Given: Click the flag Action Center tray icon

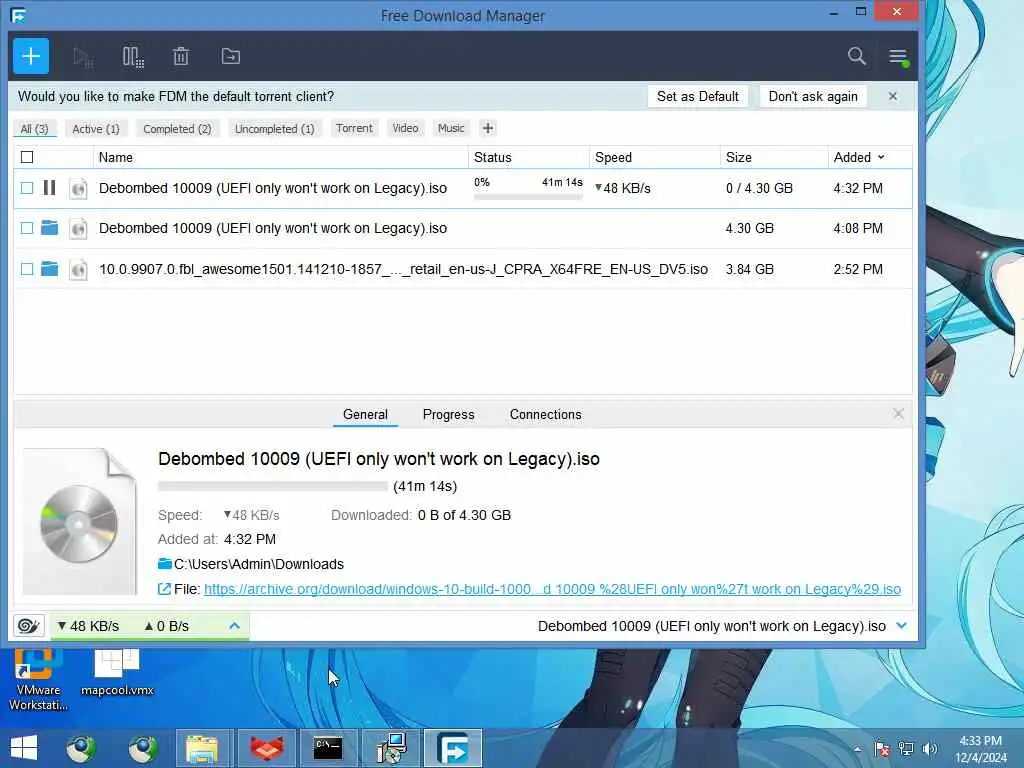Looking at the screenshot, I should (882, 748).
